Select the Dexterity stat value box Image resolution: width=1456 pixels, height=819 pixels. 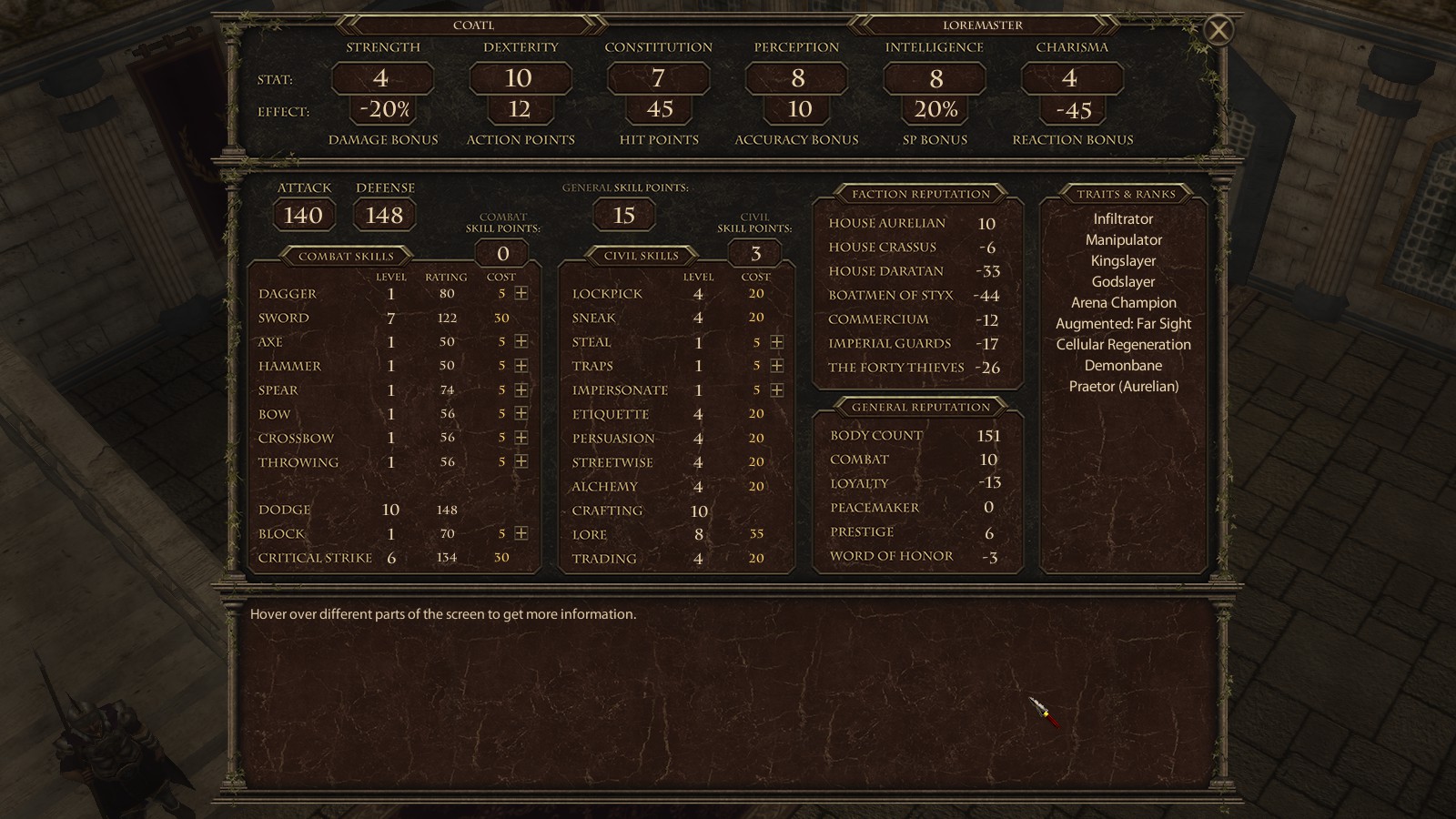[x=520, y=78]
